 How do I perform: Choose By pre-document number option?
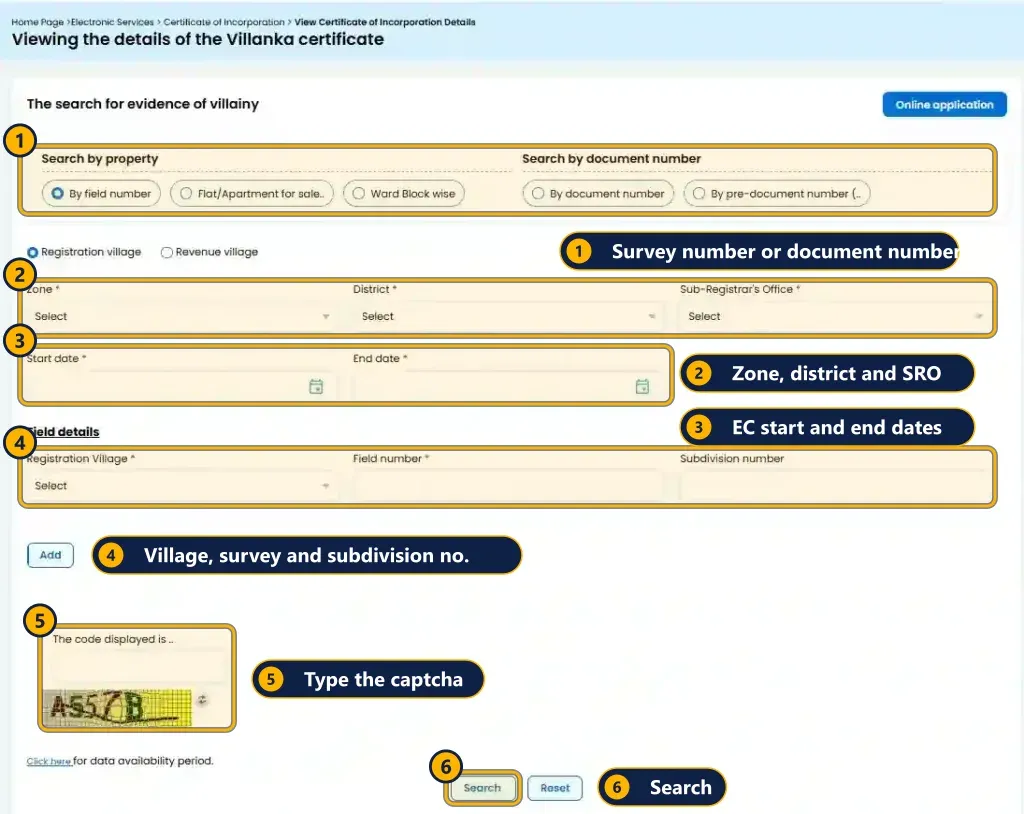pos(777,193)
